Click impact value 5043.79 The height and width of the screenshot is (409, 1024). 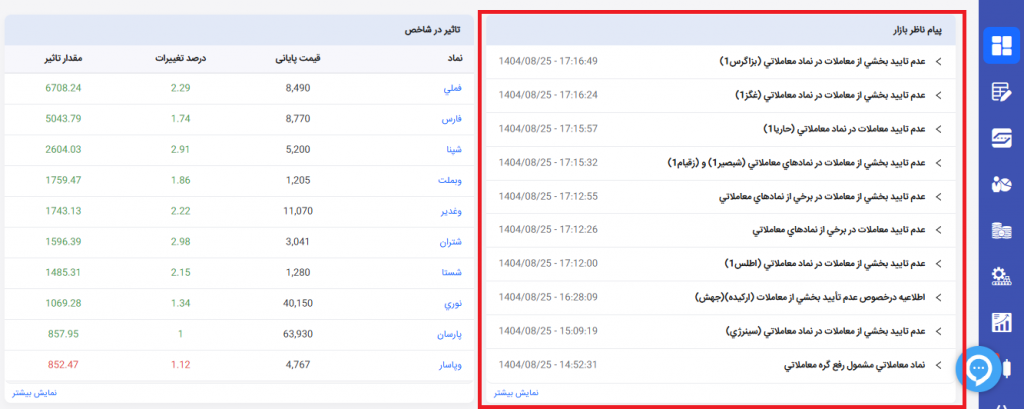pos(63,119)
